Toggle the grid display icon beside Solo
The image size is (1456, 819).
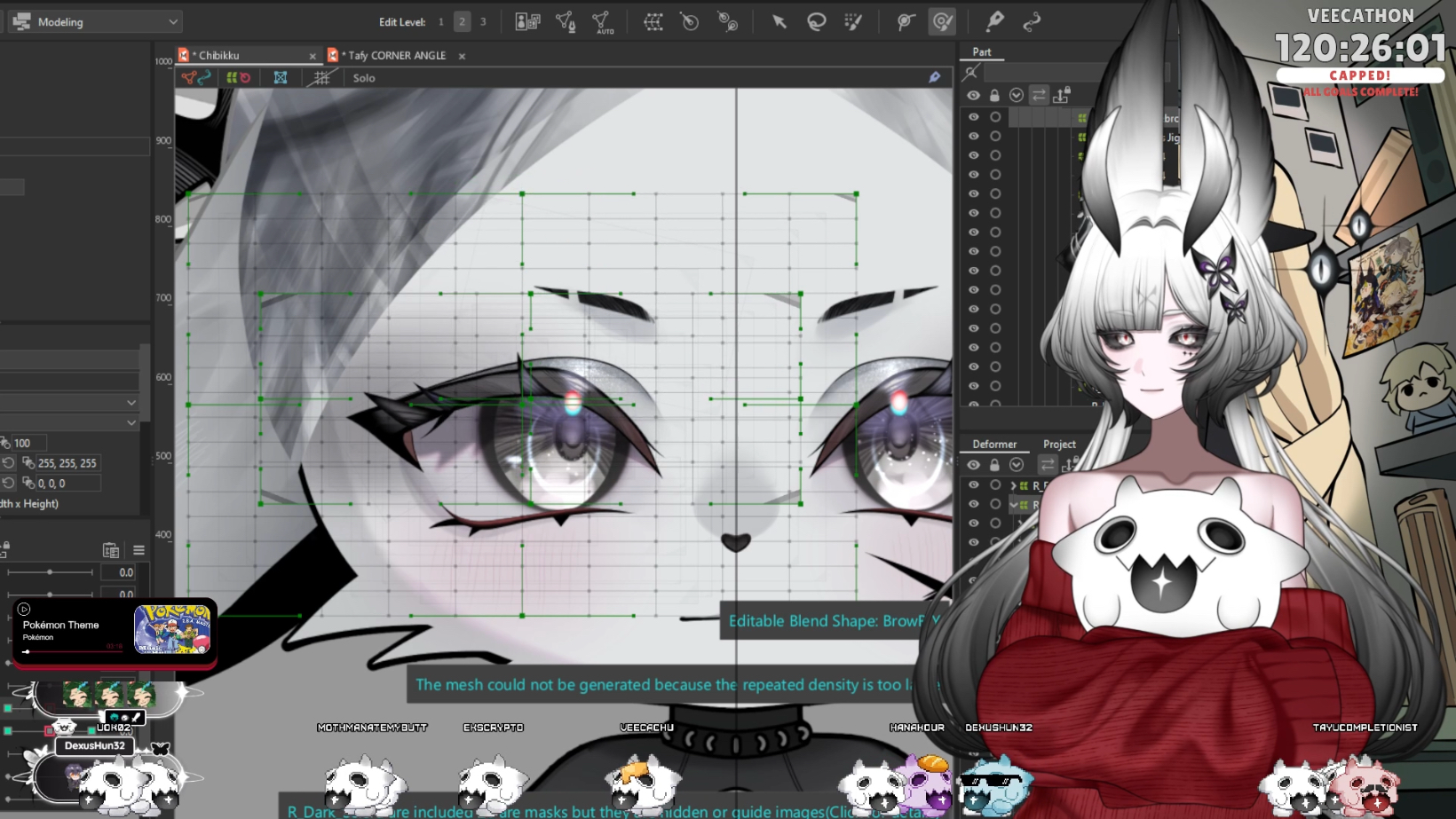click(x=321, y=78)
